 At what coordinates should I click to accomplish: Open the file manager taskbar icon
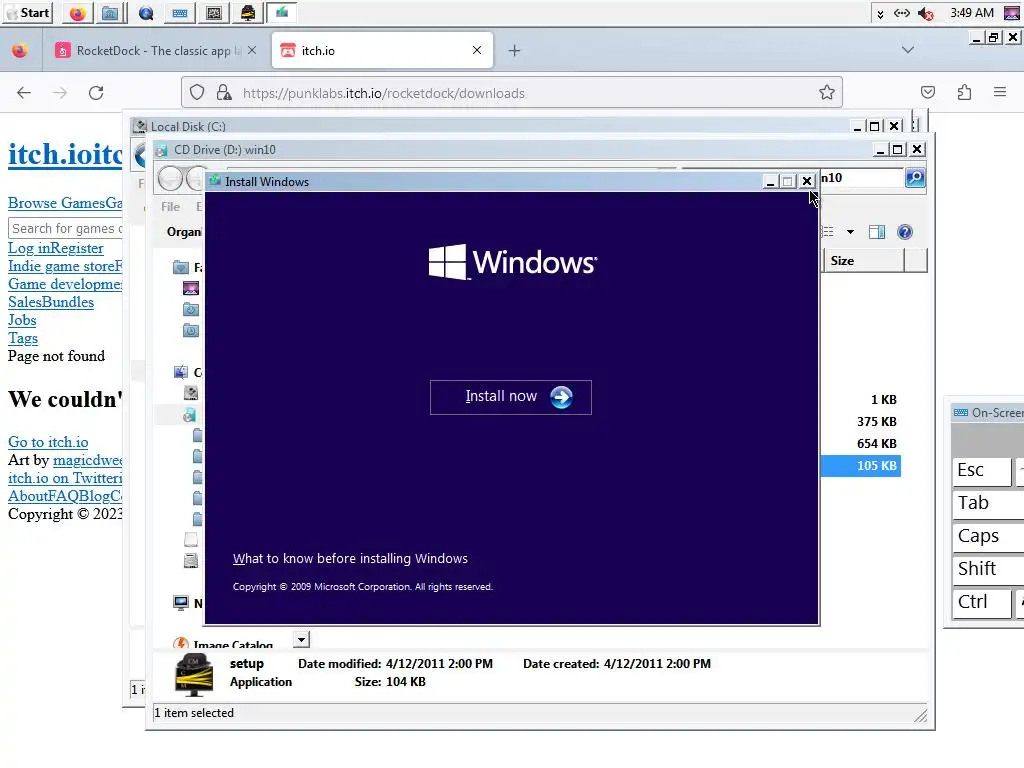coord(111,13)
